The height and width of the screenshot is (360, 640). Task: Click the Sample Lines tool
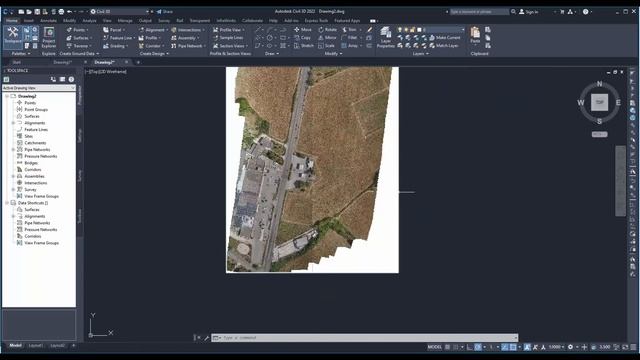pyautogui.click(x=228, y=38)
